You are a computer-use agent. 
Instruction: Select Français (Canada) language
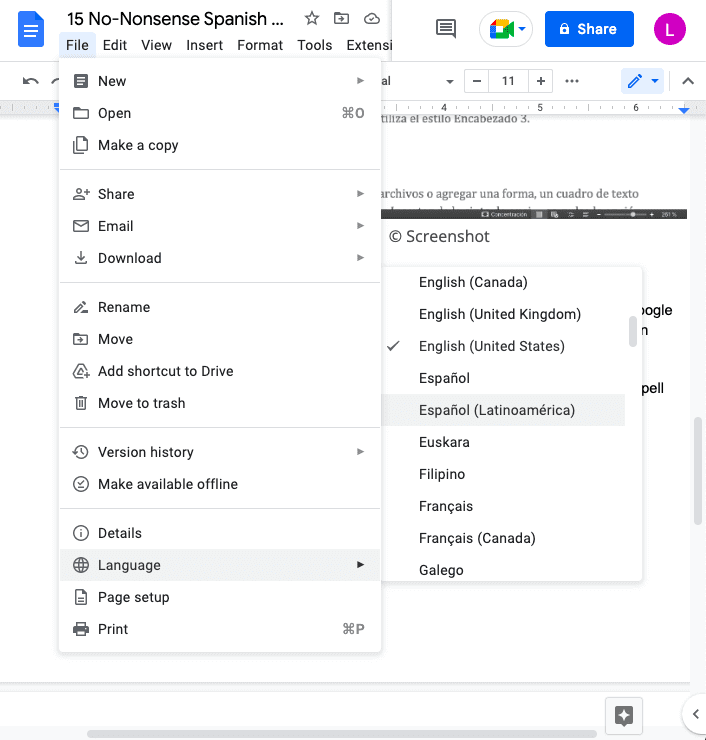pyautogui.click(x=503, y=538)
